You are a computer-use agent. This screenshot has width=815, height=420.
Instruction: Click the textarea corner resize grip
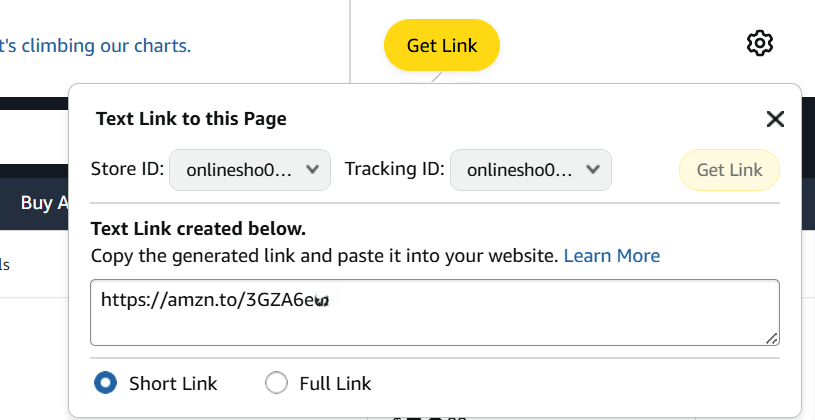[772, 338]
